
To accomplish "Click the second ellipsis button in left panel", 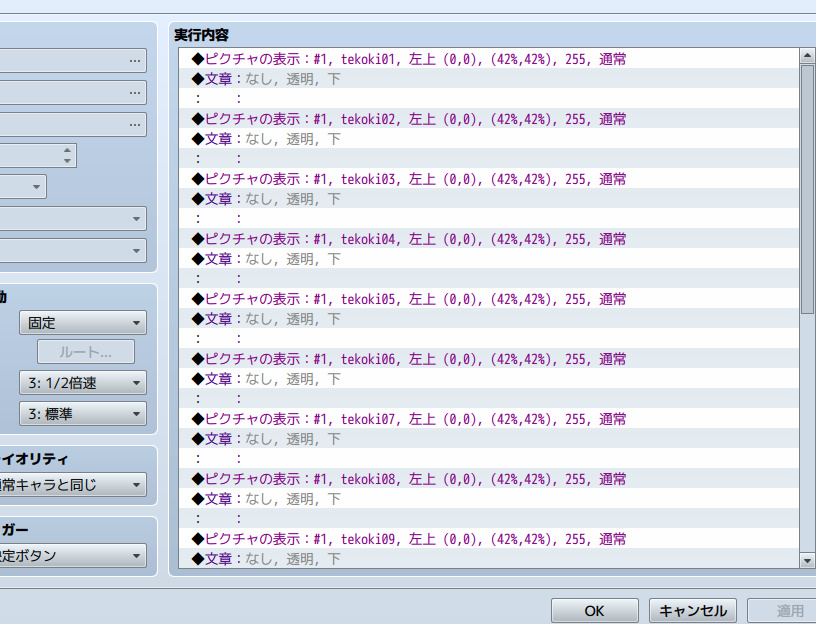I will [134, 93].
